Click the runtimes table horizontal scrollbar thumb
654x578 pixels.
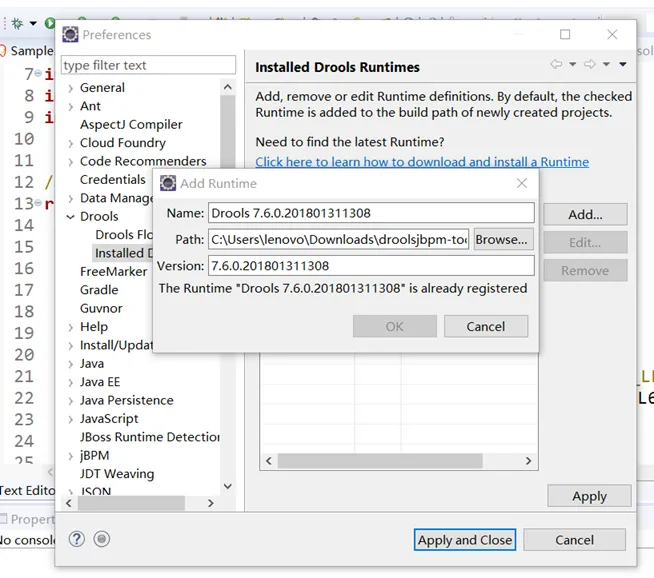(380, 461)
